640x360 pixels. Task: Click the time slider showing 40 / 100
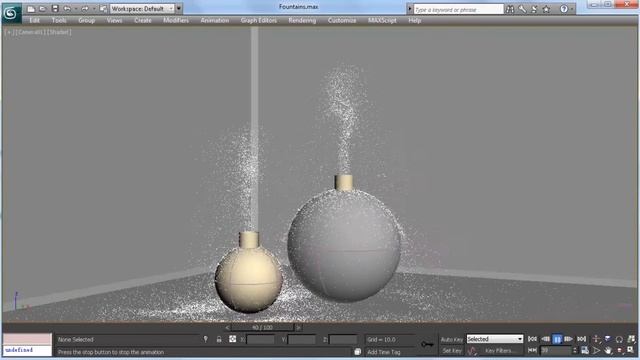click(262, 327)
